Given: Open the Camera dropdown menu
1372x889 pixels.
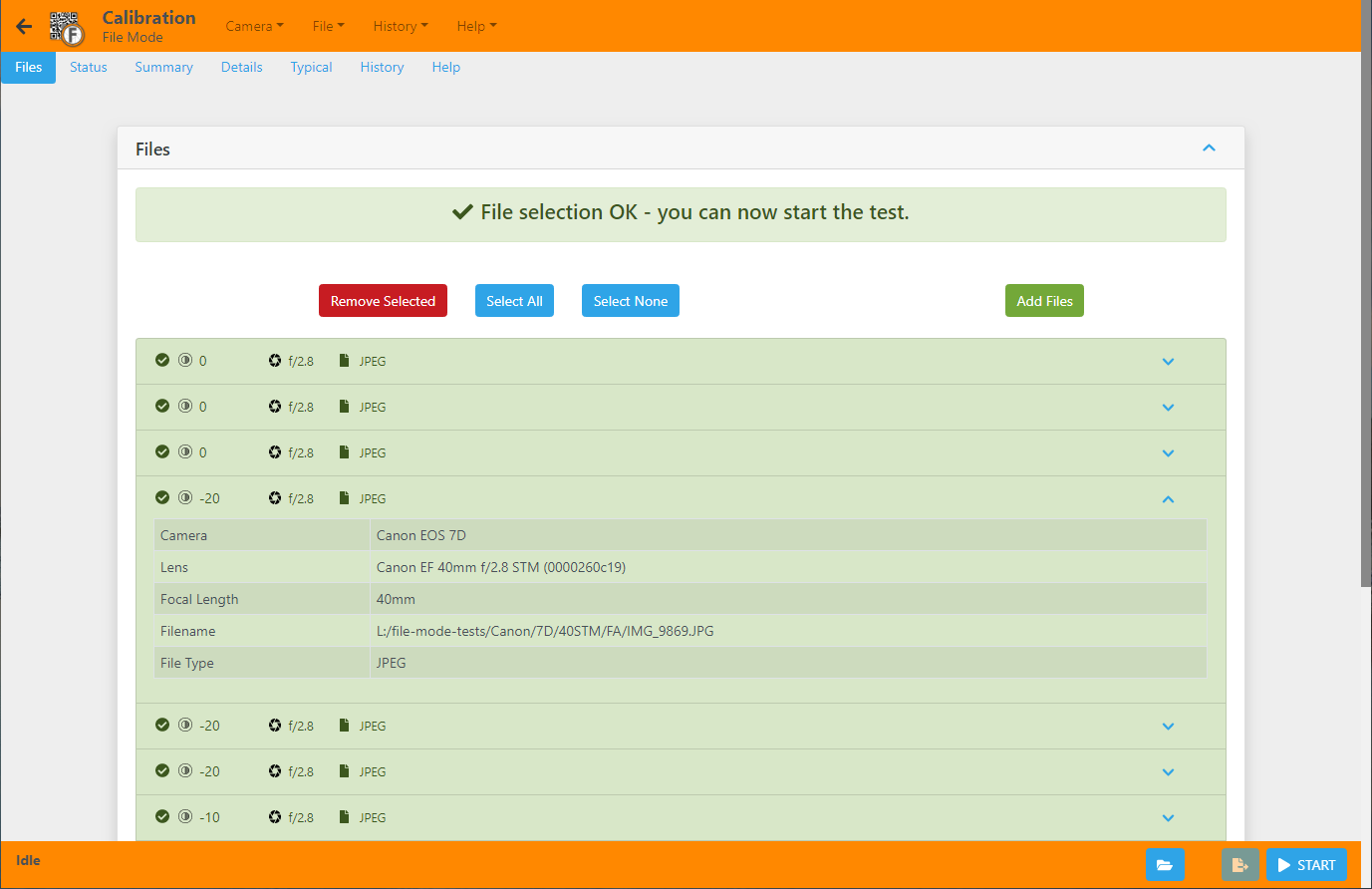Looking at the screenshot, I should click(x=254, y=26).
